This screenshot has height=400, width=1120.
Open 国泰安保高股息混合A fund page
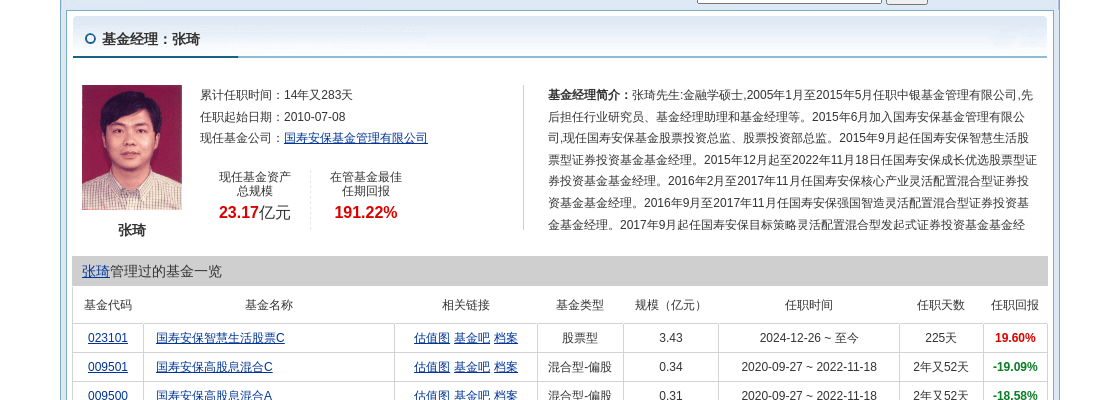(214, 395)
